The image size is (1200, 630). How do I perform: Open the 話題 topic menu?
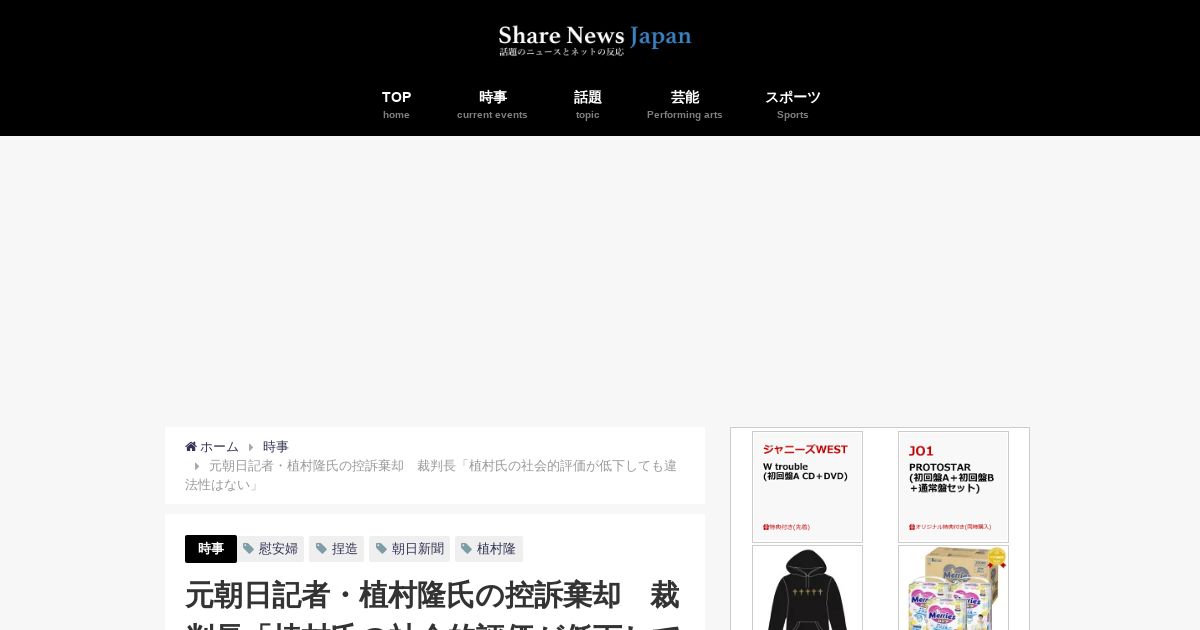pyautogui.click(x=588, y=104)
